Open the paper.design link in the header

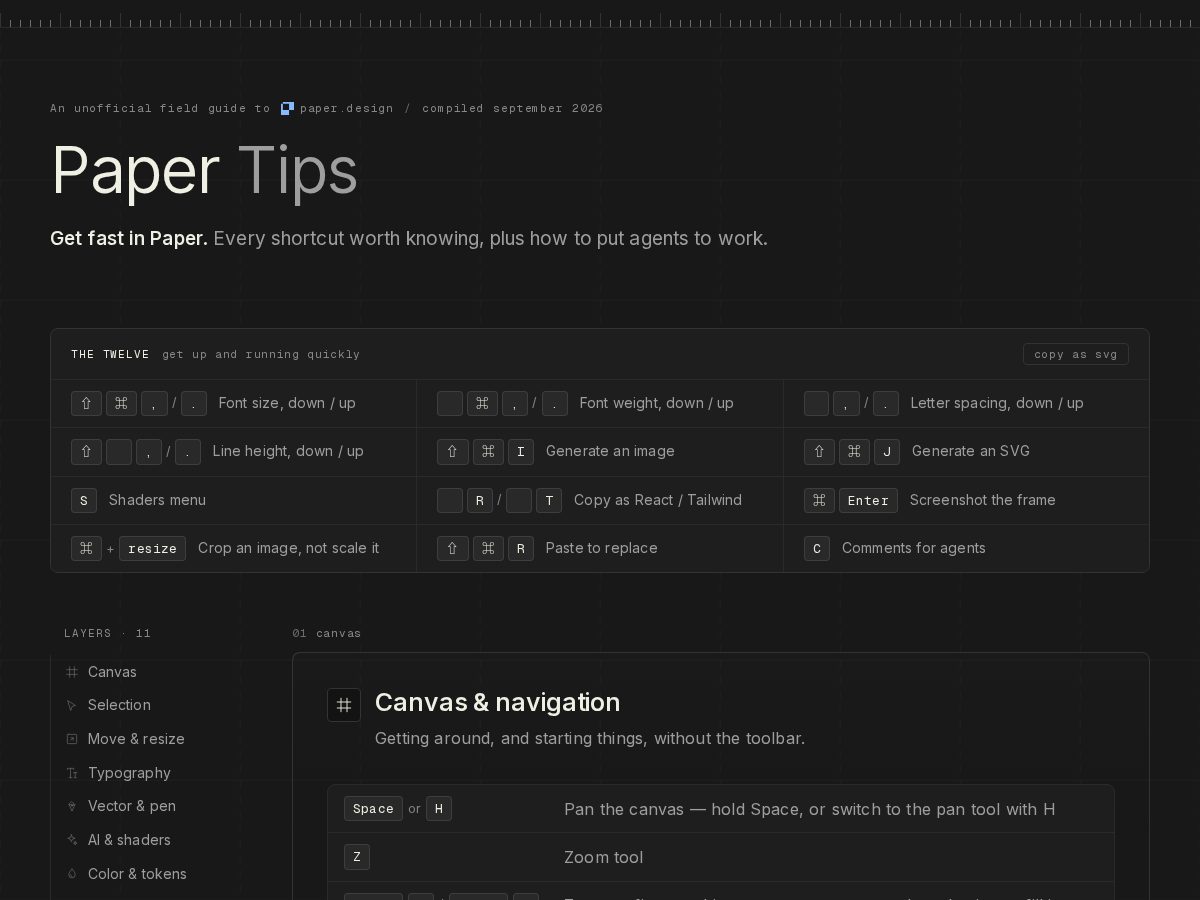pyautogui.click(x=337, y=108)
